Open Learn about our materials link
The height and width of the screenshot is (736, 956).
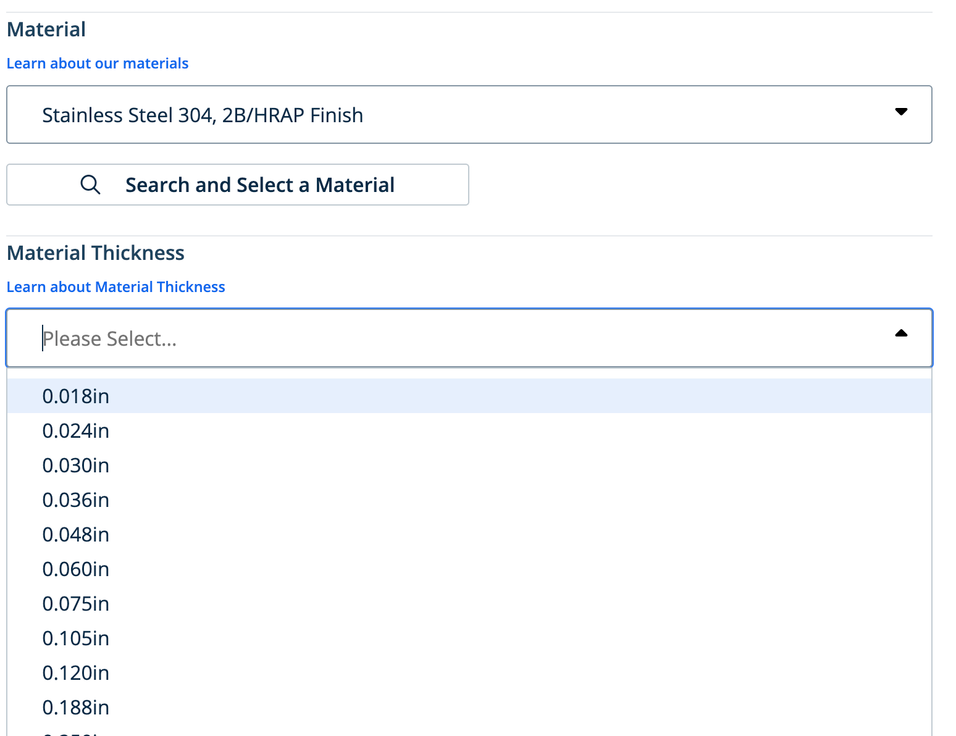pos(97,63)
